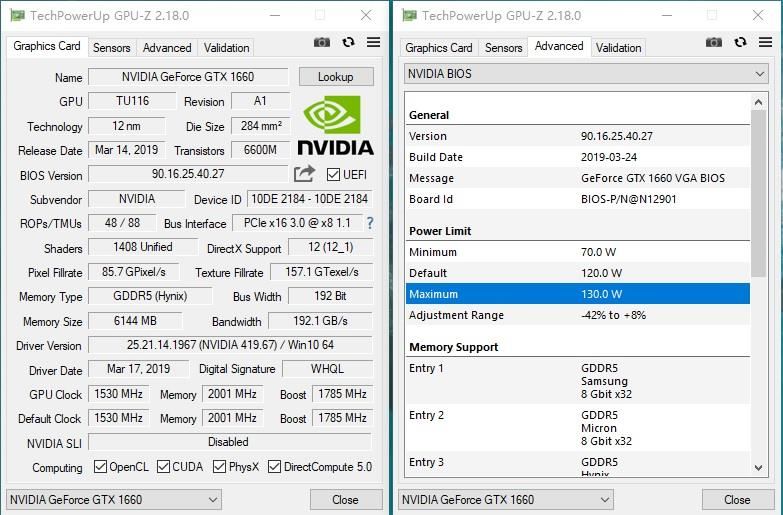The height and width of the screenshot is (515, 783).
Task: Click the bus interface question mark icon
Action: point(370,223)
